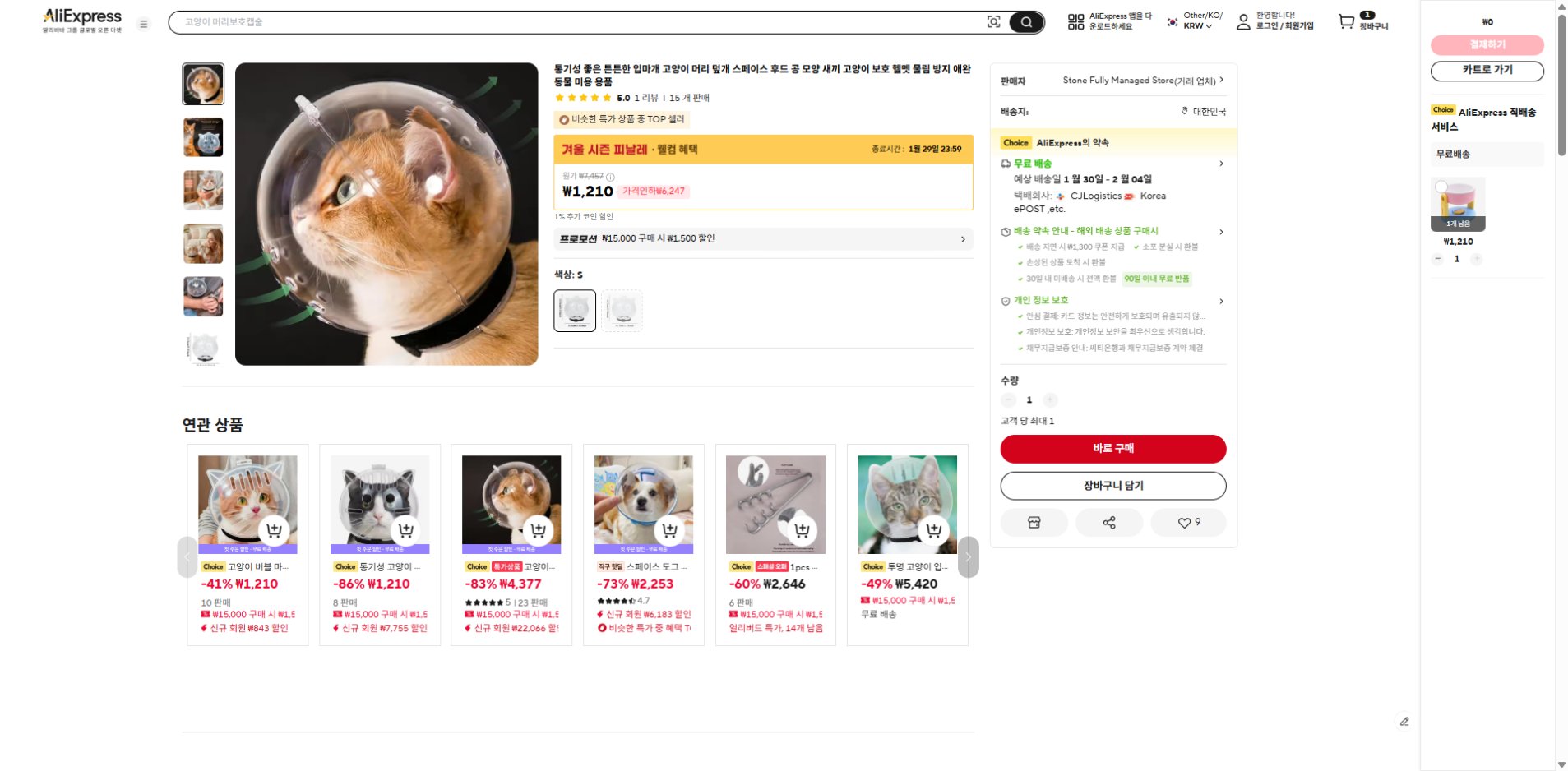Click the QR code app download icon
This screenshot has width=1568, height=771.
click(1075, 22)
